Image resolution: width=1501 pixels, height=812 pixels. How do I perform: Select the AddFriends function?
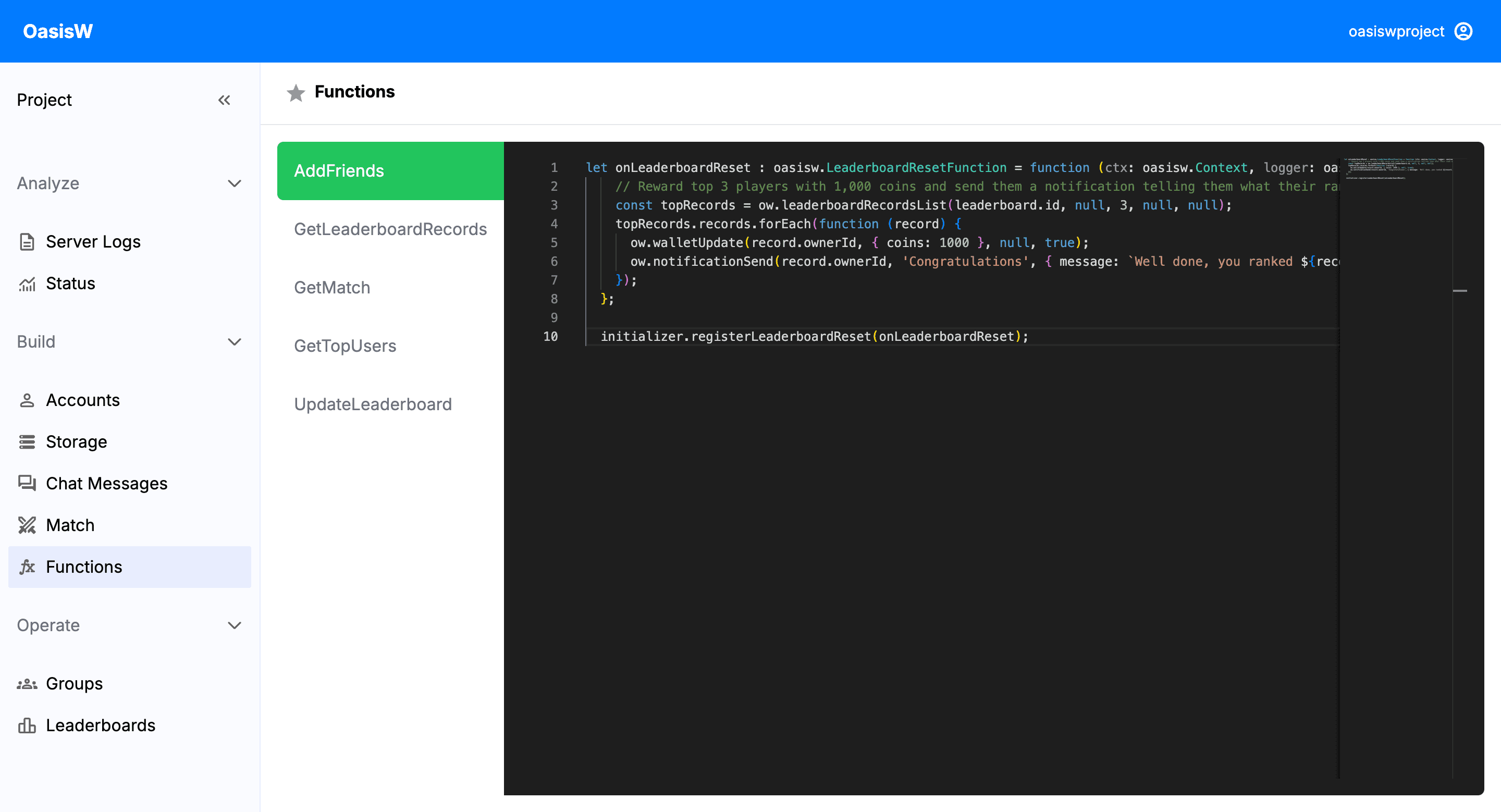pyautogui.click(x=390, y=170)
